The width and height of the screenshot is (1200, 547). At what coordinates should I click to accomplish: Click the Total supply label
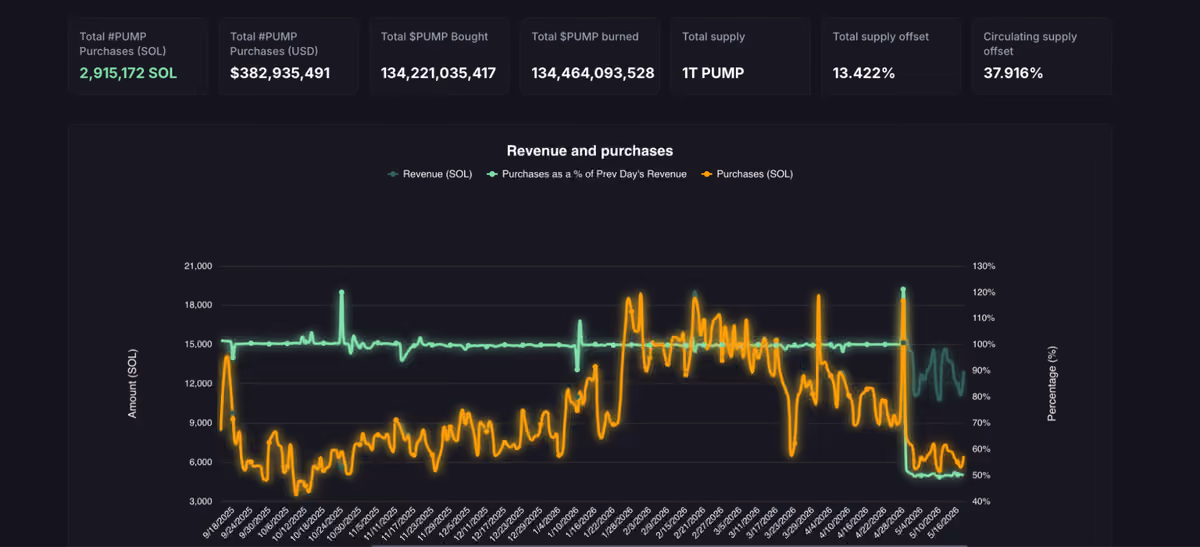tap(713, 37)
